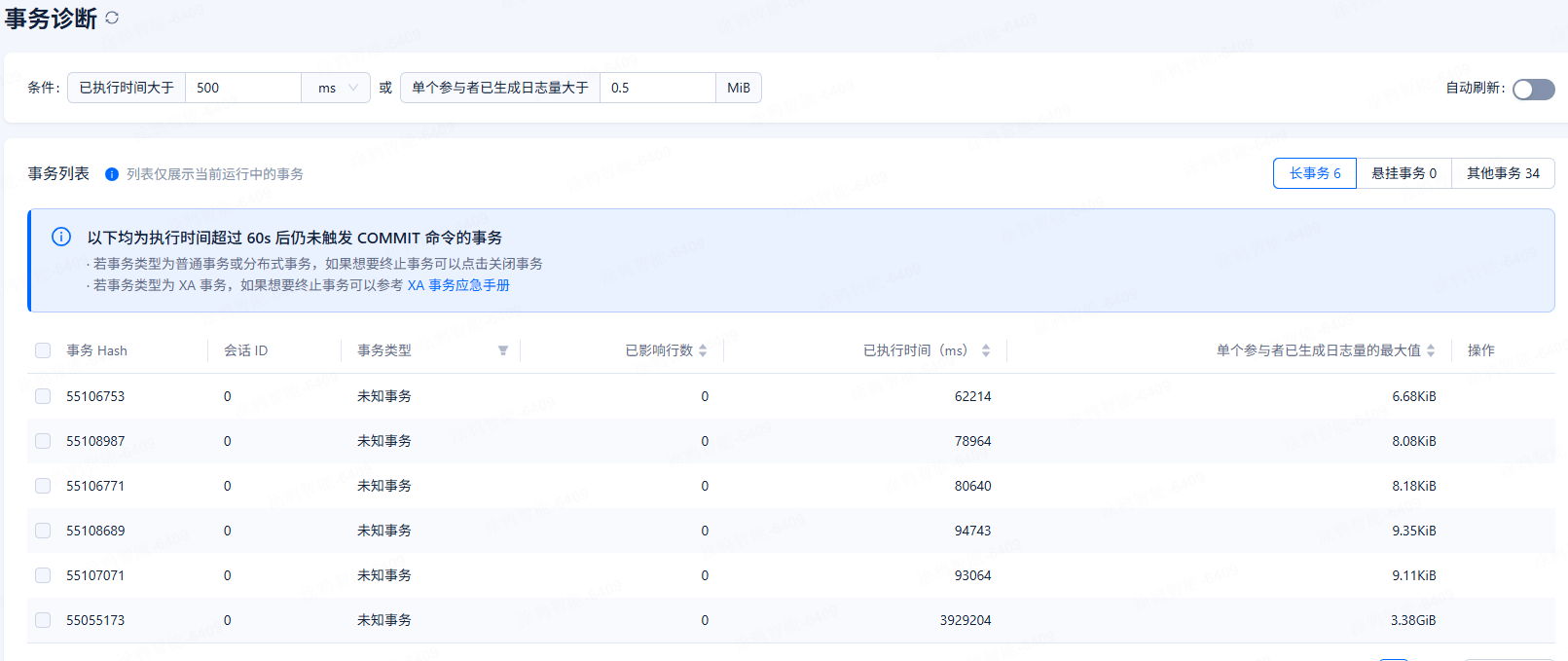Sort by 单个参与者已生成日志量的最大值 arrows
The image size is (1568, 661).
[1431, 350]
